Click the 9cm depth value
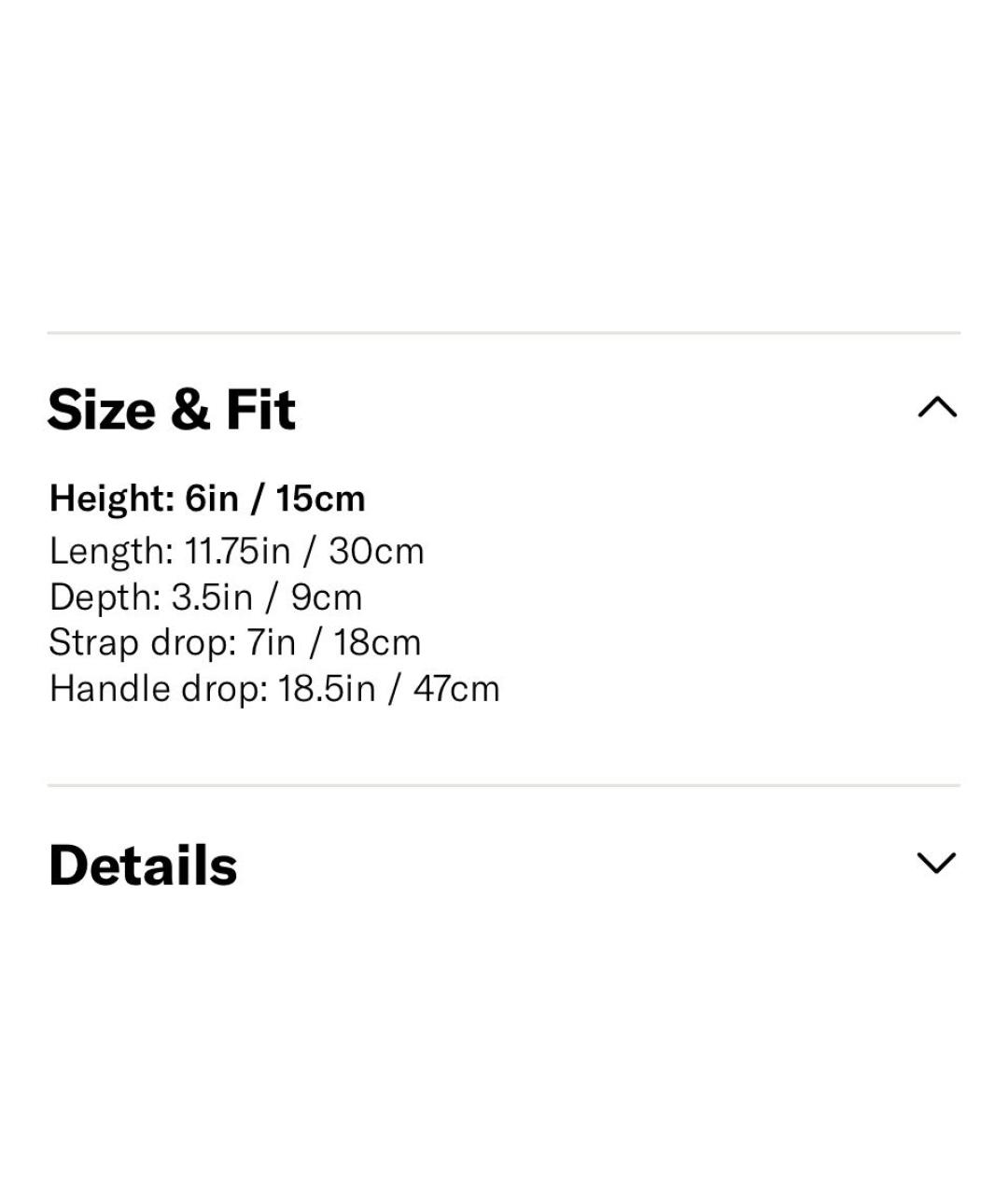The height and width of the screenshot is (1195, 1008). point(327,597)
